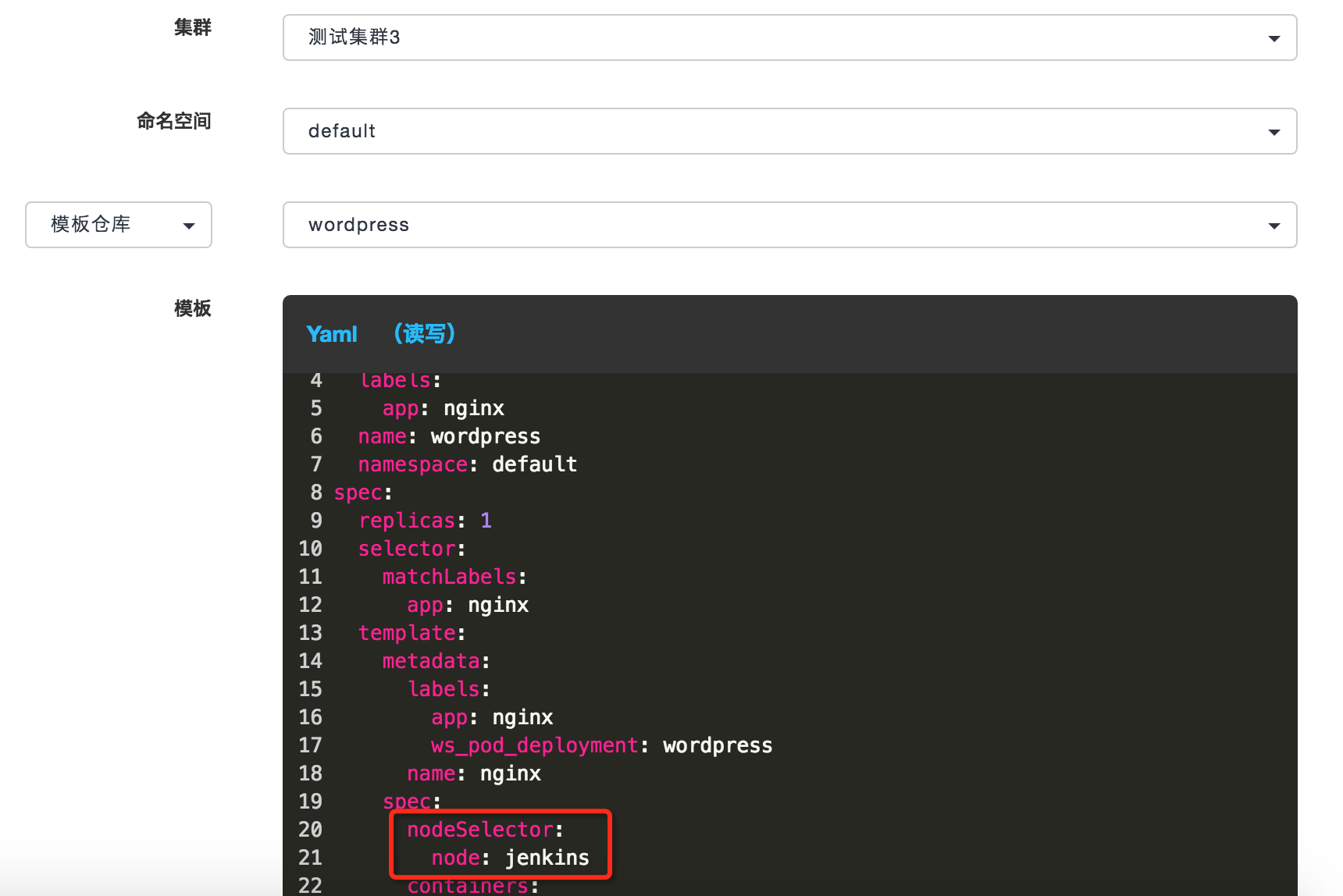Expand the wordpress template dropdown
1343x896 pixels.
click(789, 225)
